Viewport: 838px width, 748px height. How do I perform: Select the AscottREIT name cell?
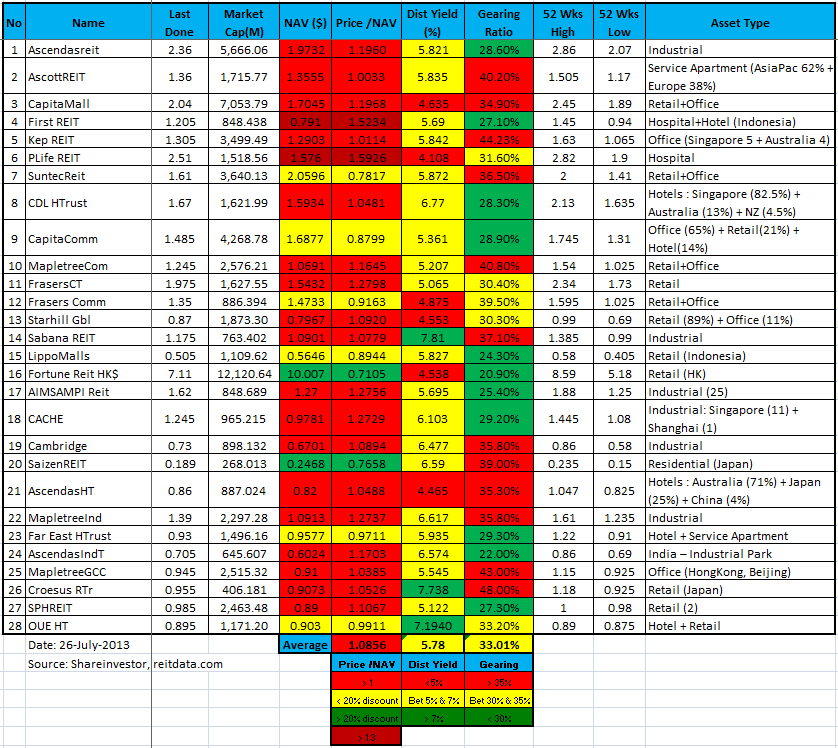pyautogui.click(x=88, y=76)
